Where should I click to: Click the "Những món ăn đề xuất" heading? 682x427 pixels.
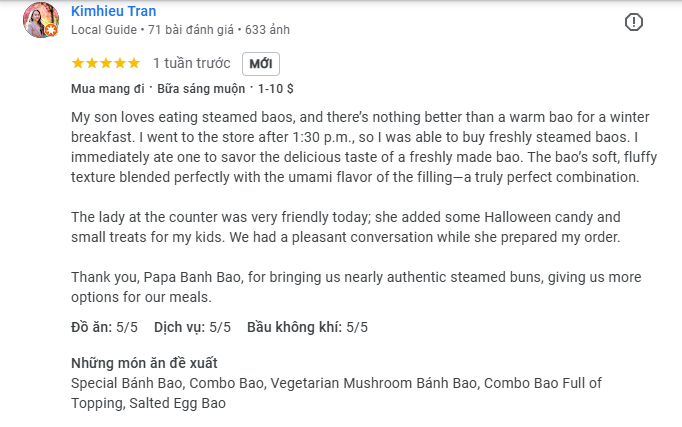coord(144,362)
